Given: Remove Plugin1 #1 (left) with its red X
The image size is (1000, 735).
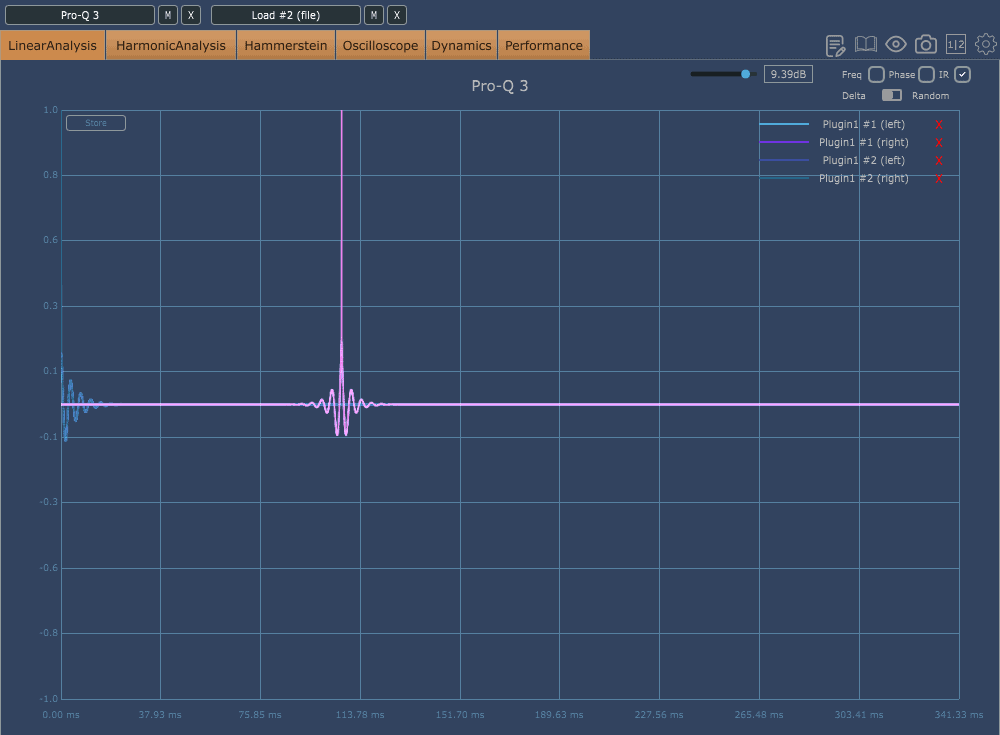Looking at the screenshot, I should pyautogui.click(x=938, y=124).
